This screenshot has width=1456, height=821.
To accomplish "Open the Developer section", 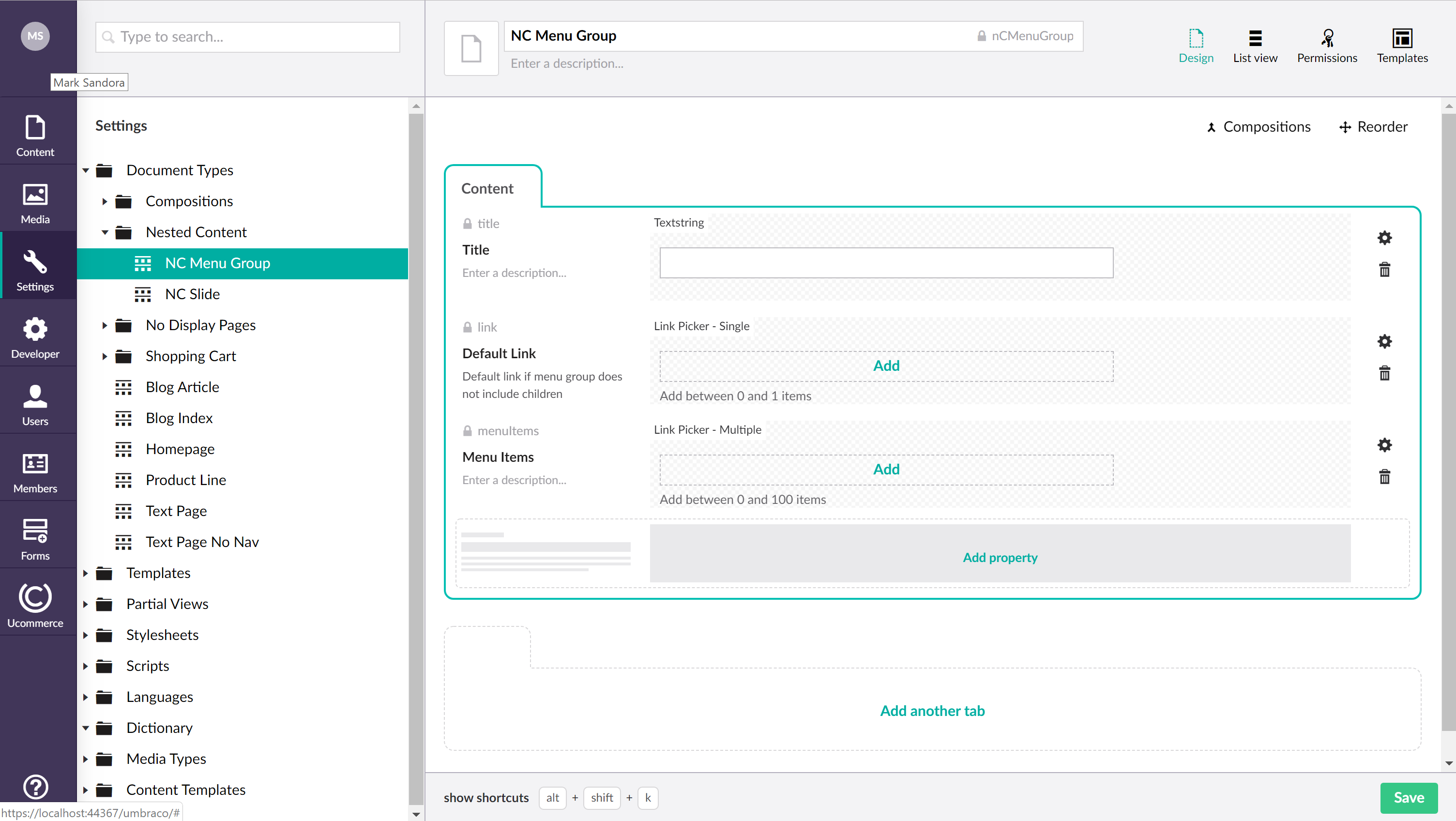I will (x=35, y=337).
